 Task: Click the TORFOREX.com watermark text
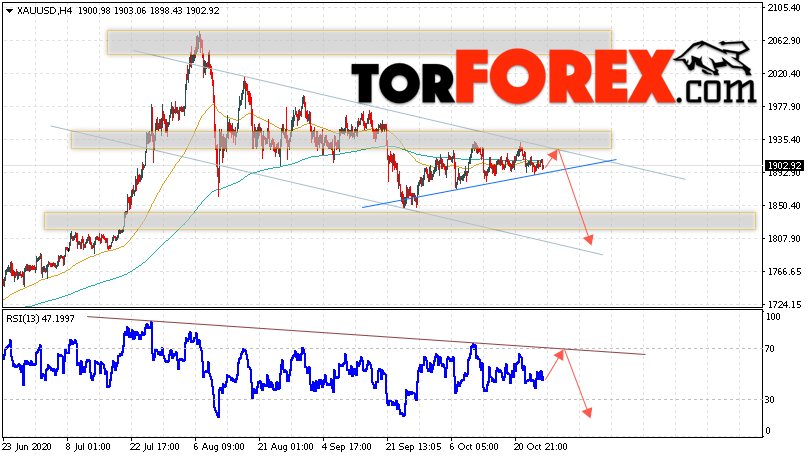click(553, 77)
